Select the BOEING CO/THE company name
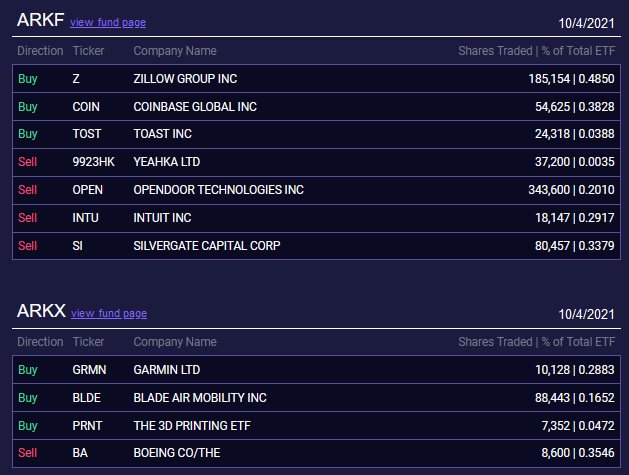Viewport: 629px width, 475px height. (x=177, y=453)
